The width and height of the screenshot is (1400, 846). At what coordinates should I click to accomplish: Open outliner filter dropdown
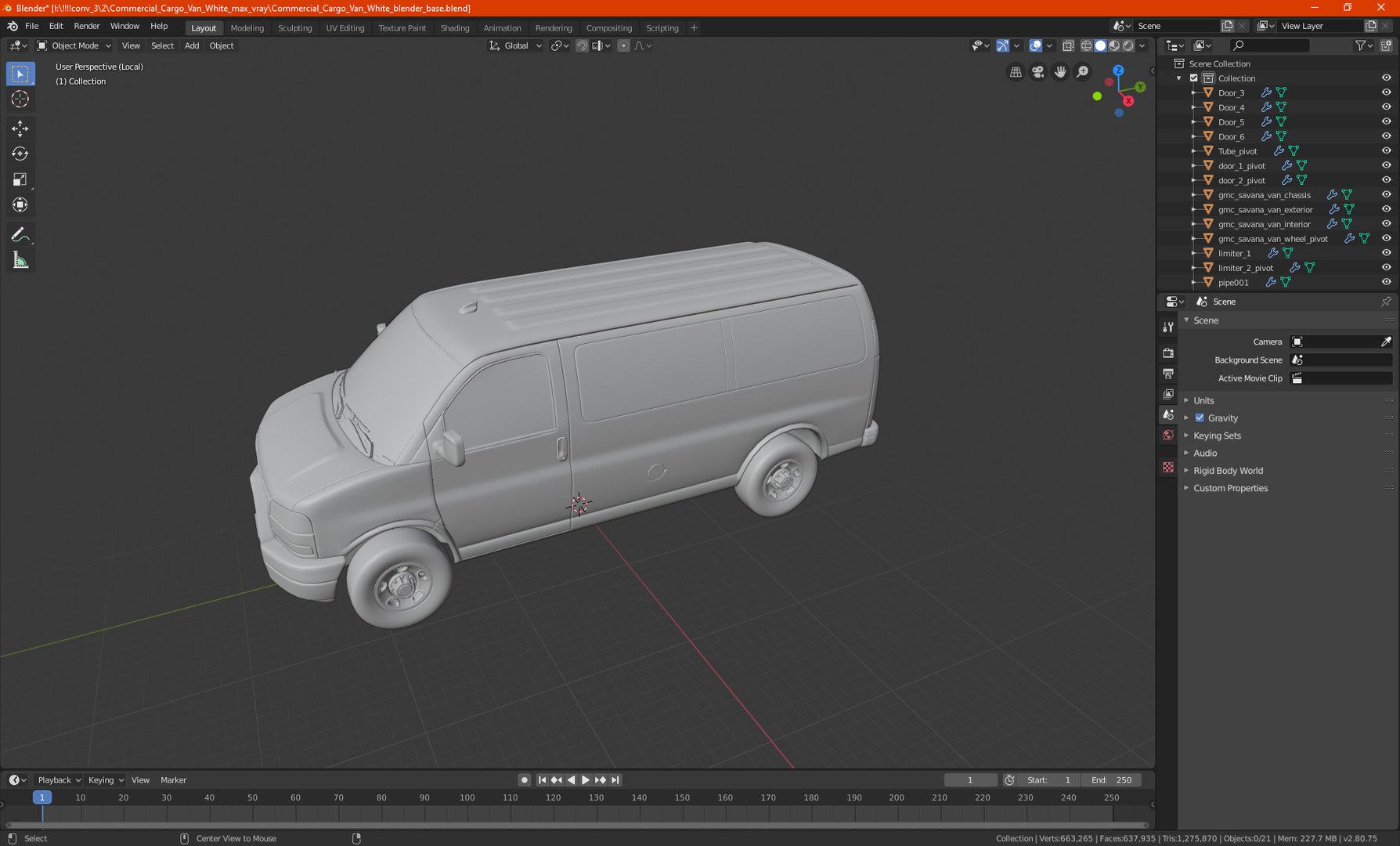[x=1363, y=45]
